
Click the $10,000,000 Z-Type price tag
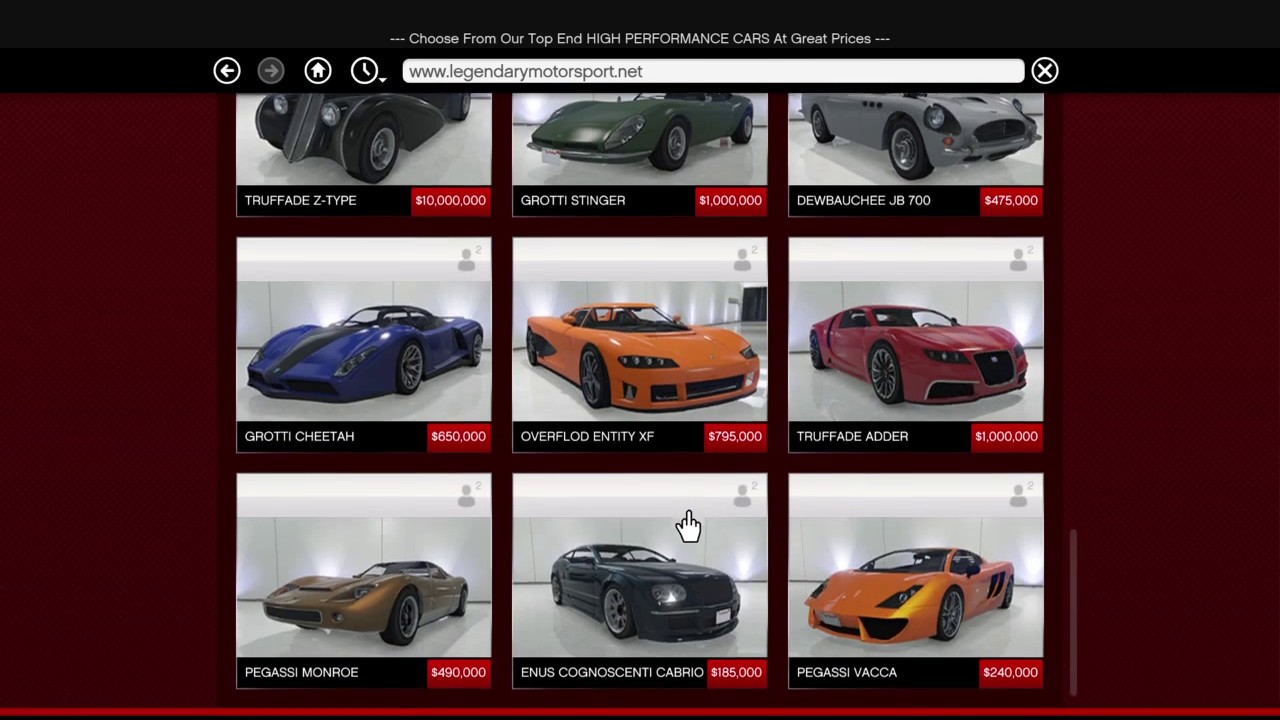pos(450,200)
